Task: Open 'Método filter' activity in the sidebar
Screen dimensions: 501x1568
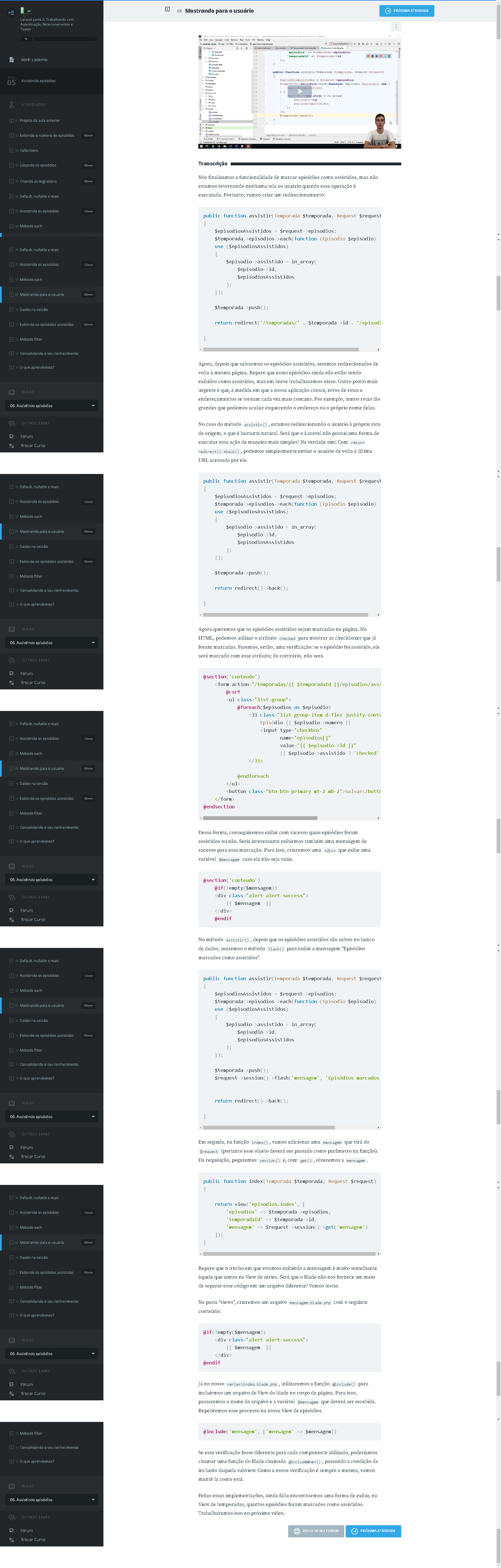Action: [x=31, y=339]
